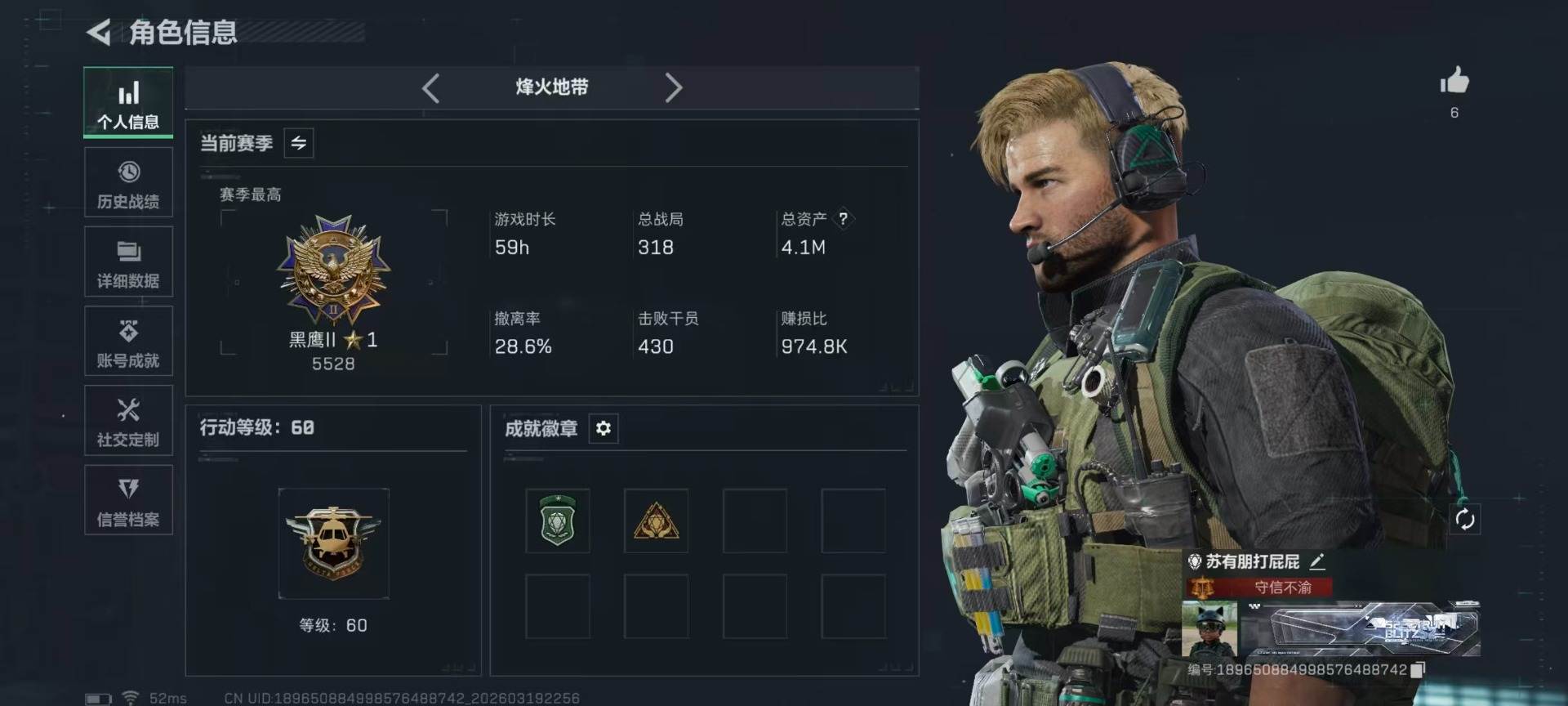Switch to the 账号成就 tab

pyautogui.click(x=128, y=341)
